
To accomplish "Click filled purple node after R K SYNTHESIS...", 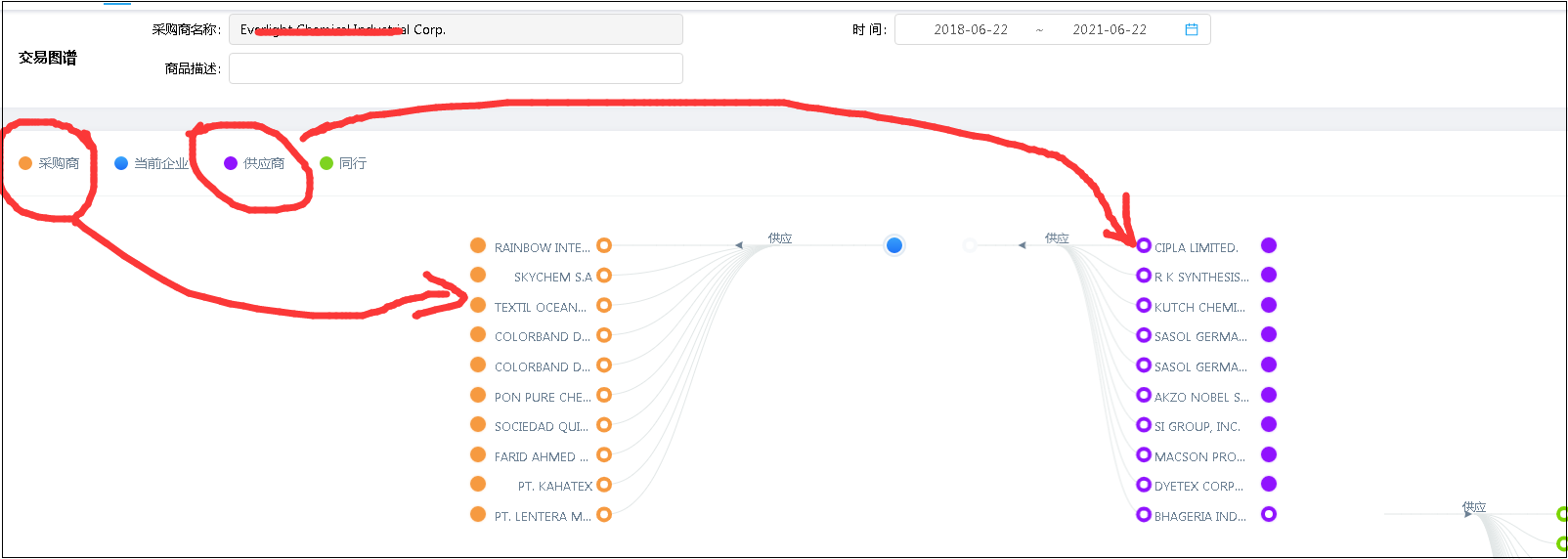I will pos(1269,275).
